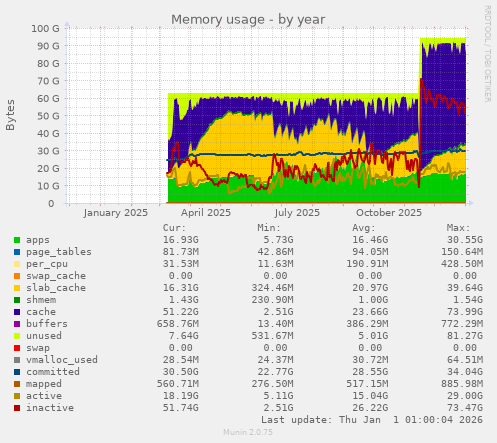
Task: Click the lime unused legend swatch
Action: tap(17, 336)
